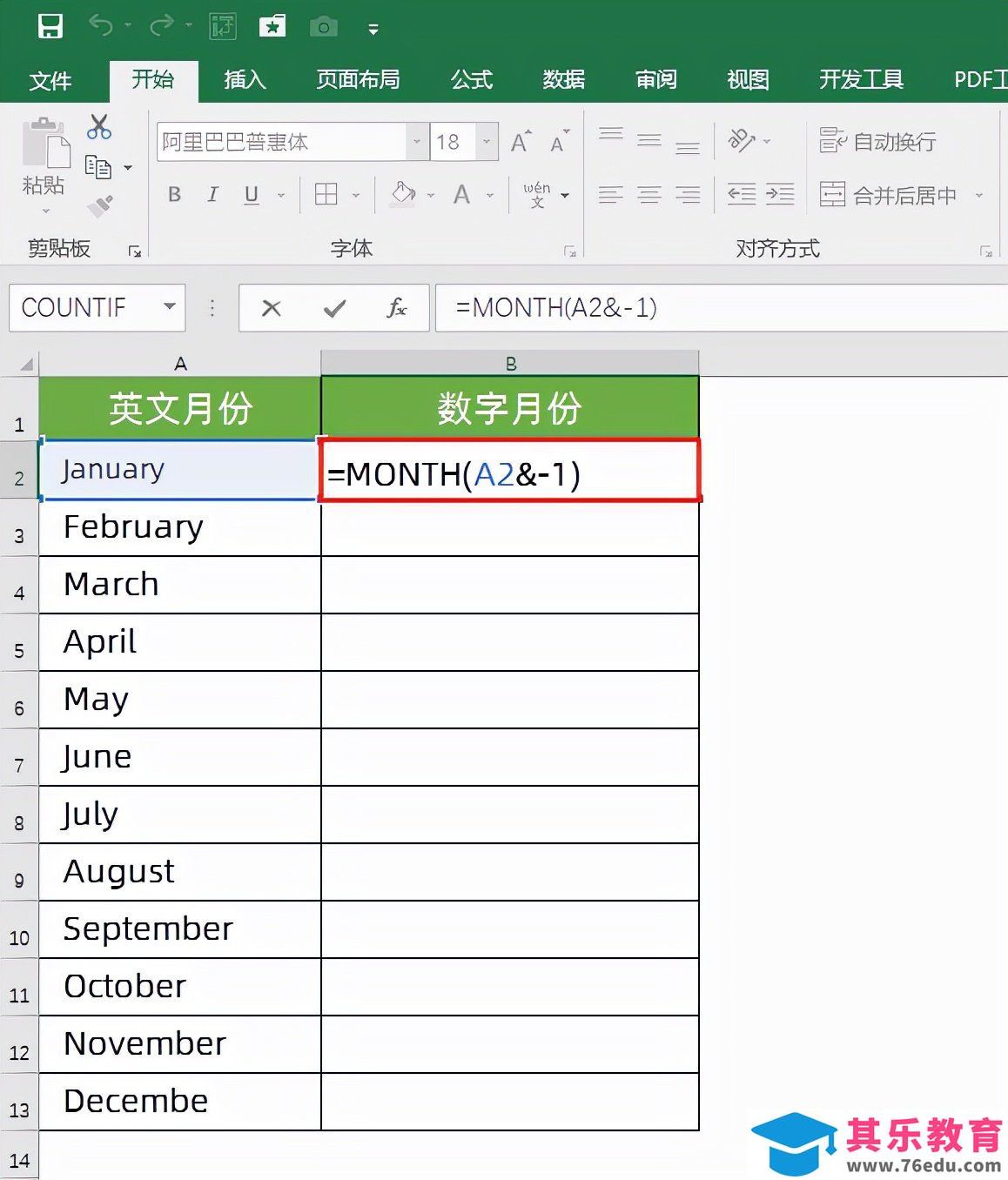Viewport: 1008px width, 1180px height.
Task: Open the customize quick access toolbar arrow
Action: coord(373,30)
